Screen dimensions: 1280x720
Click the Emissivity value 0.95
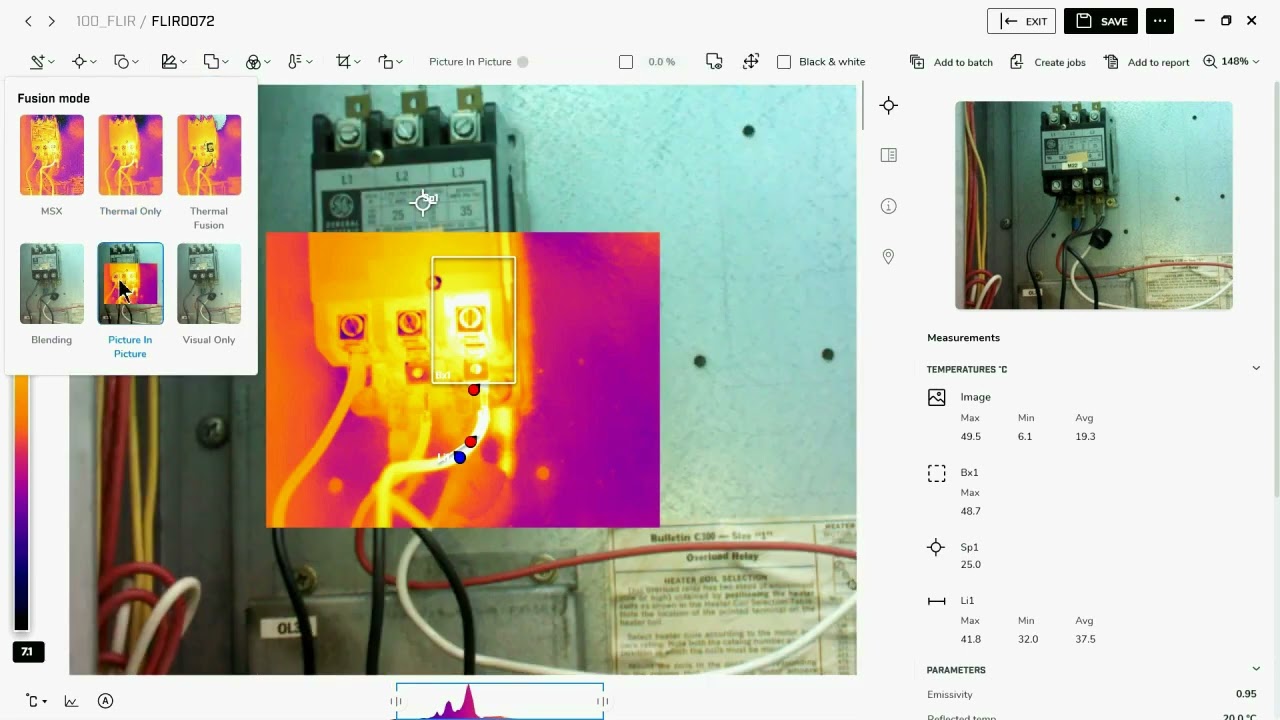1246,694
